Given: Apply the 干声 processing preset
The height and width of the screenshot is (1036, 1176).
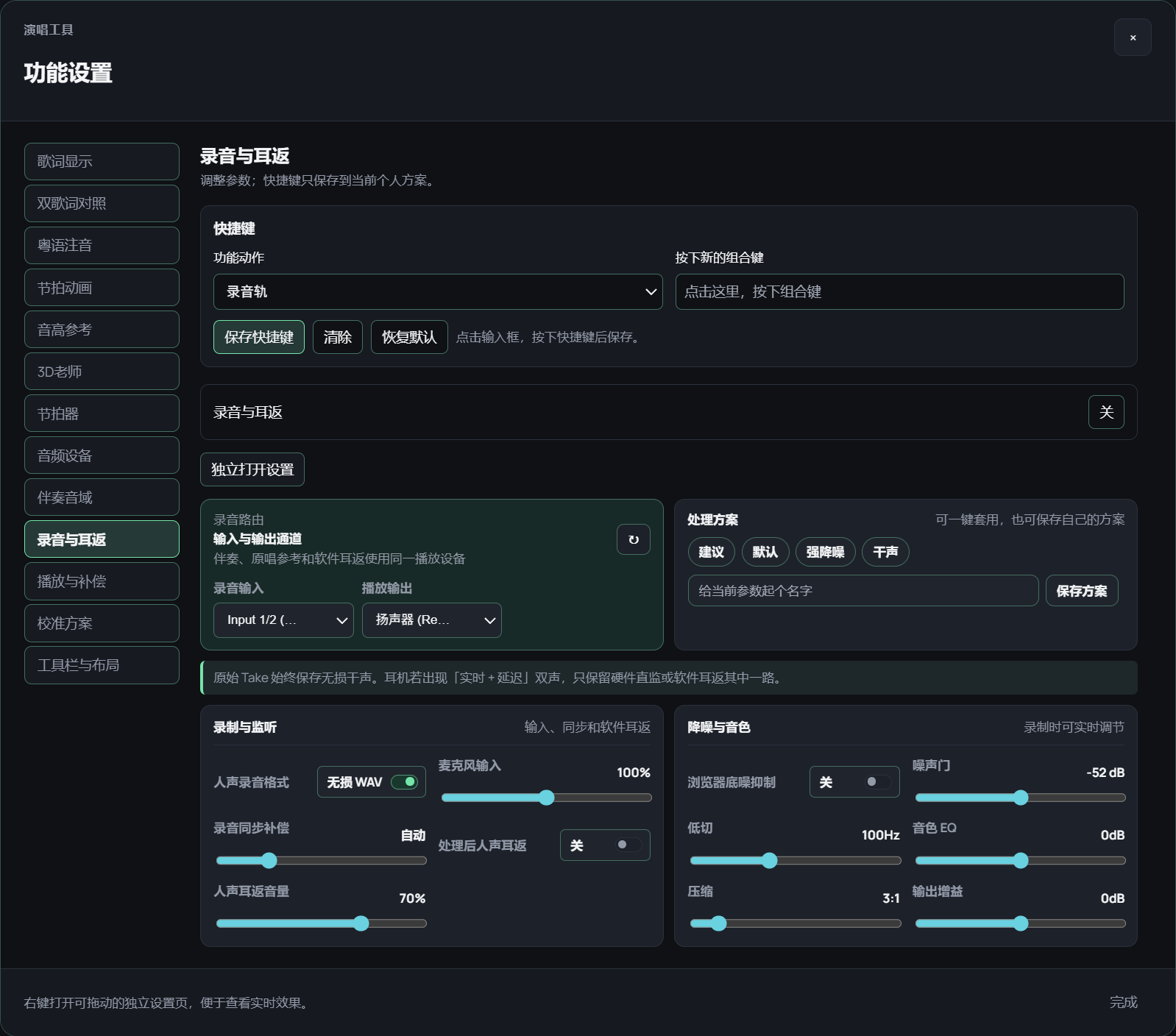Looking at the screenshot, I should (x=885, y=552).
